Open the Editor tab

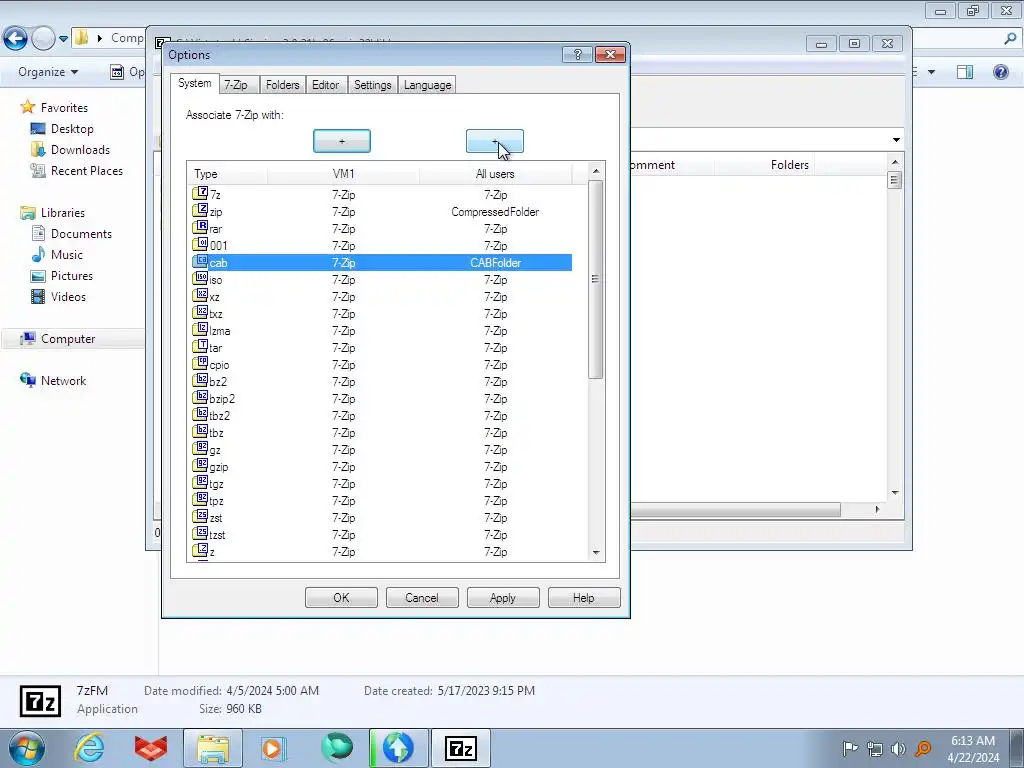tap(325, 85)
